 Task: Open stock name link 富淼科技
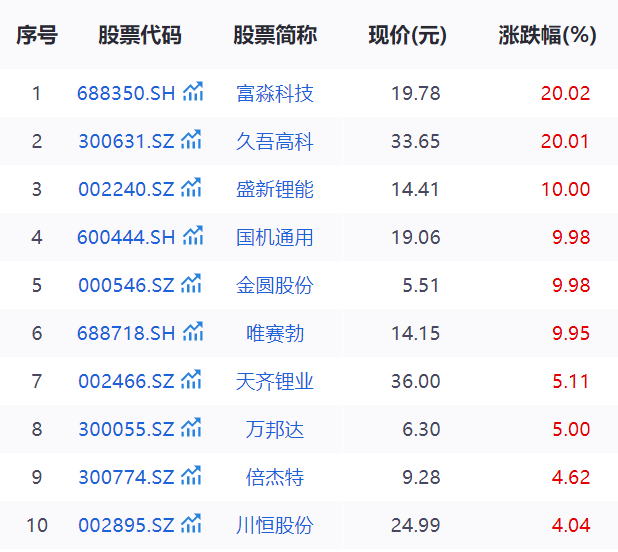tap(275, 94)
